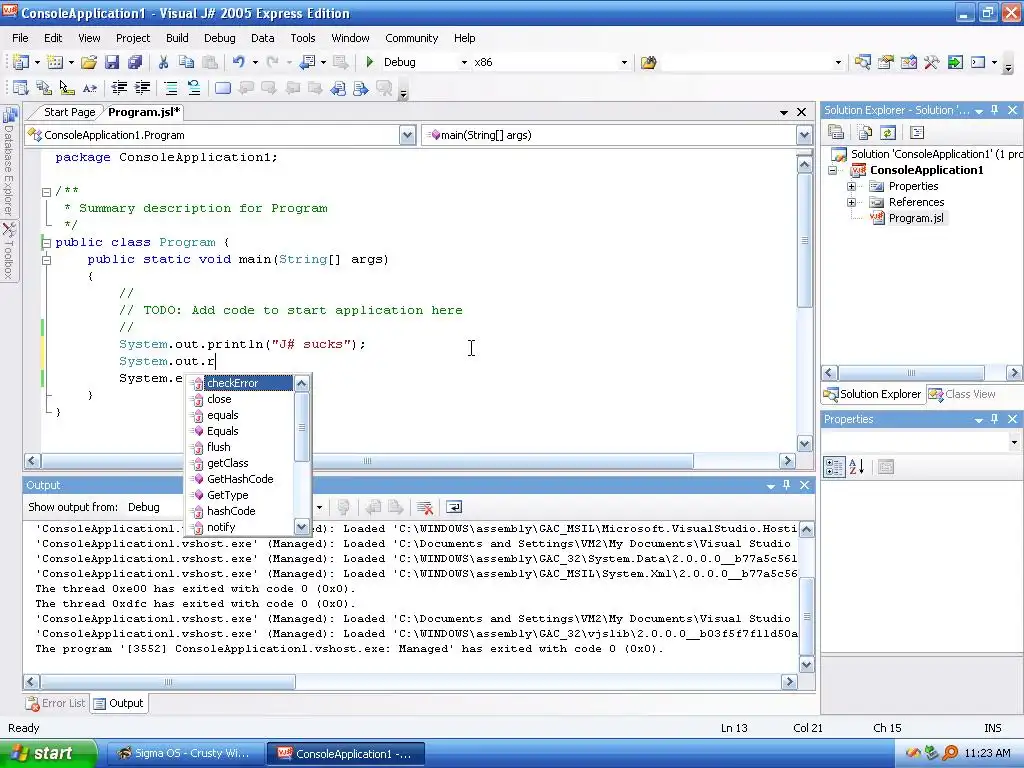Image resolution: width=1024 pixels, height=768 pixels.
Task: Switch to the Error List tab
Action: [57, 703]
